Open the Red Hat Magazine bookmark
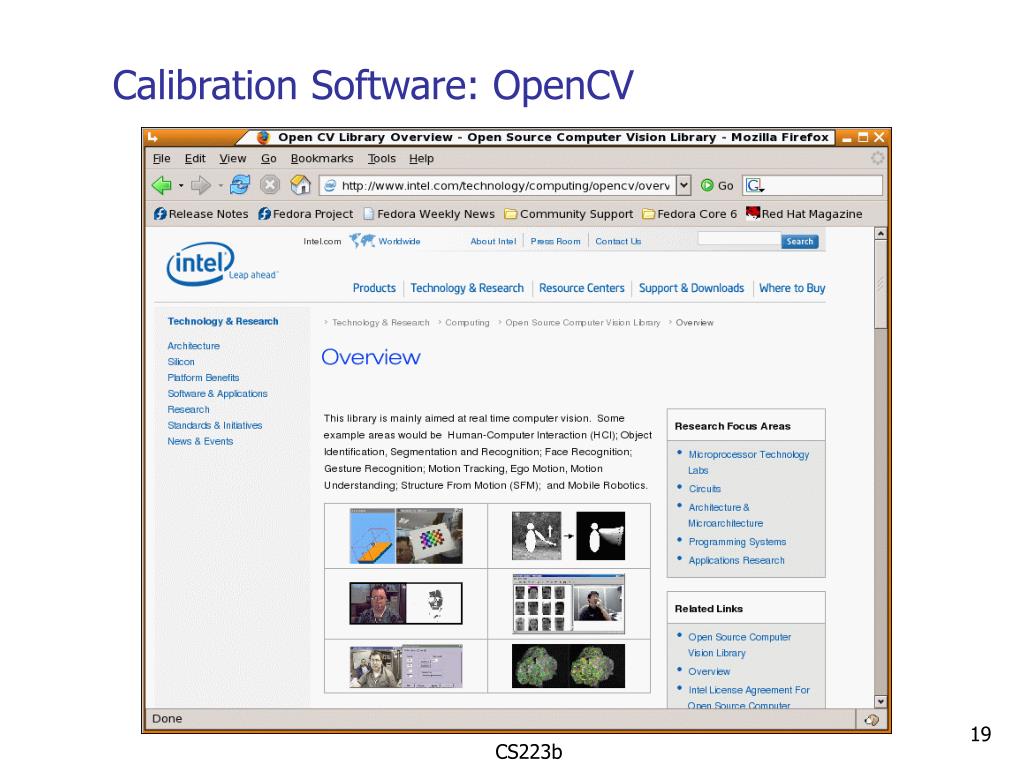 805,214
